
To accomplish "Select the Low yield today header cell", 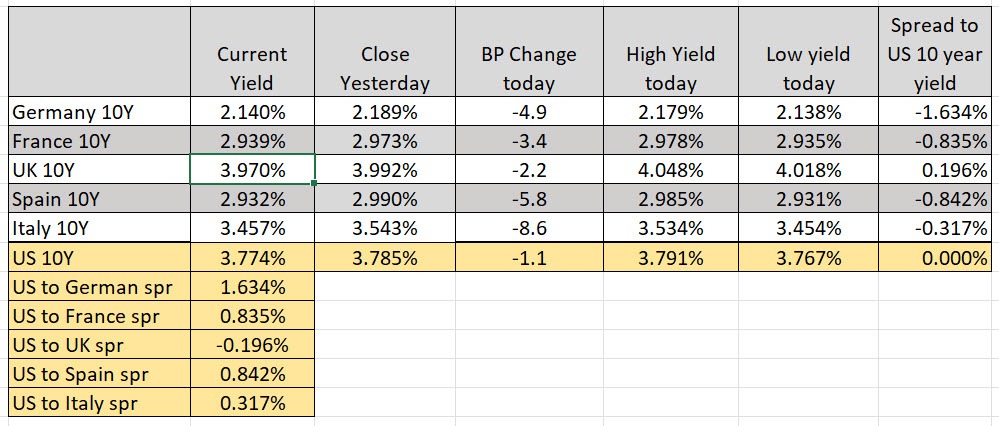I will [809, 68].
